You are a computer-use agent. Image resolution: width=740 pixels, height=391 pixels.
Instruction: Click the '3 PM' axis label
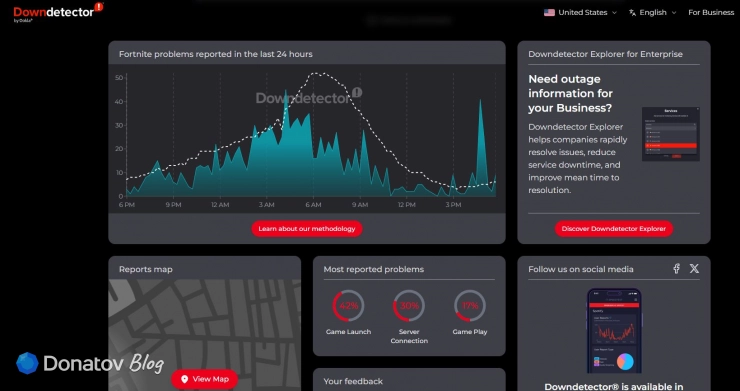(x=453, y=205)
